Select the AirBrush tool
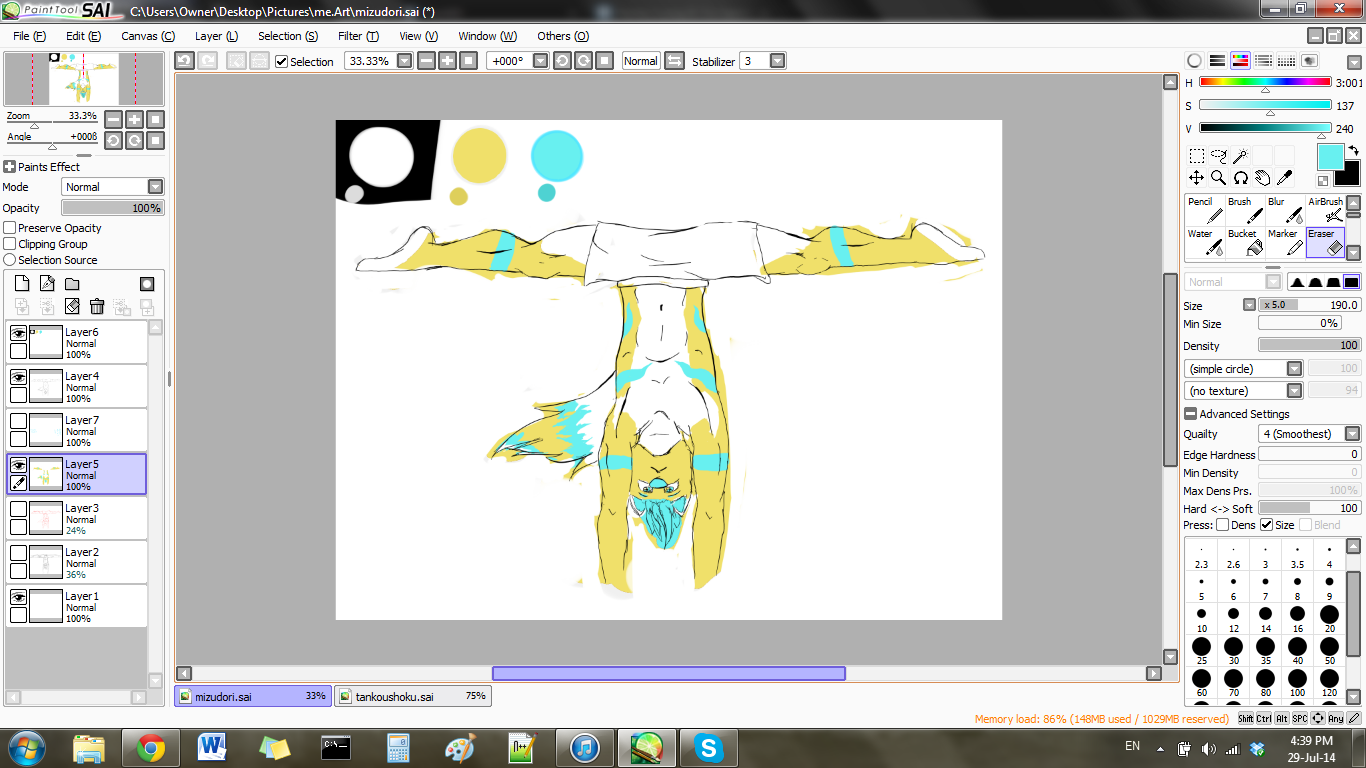The image size is (1366, 768). (1326, 210)
